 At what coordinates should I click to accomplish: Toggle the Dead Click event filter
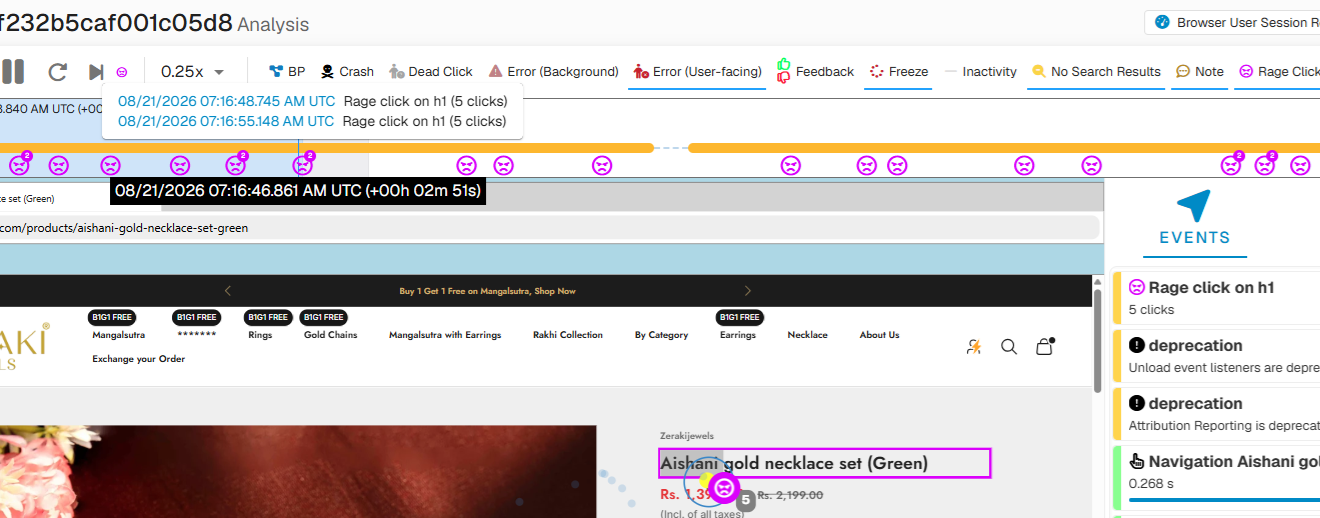430,71
